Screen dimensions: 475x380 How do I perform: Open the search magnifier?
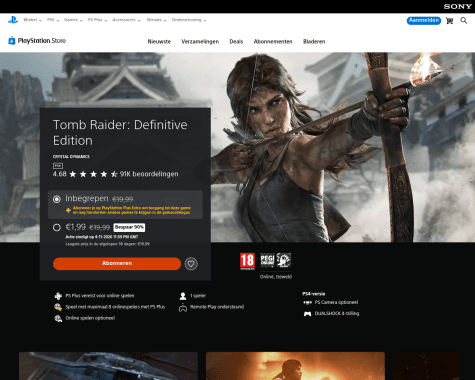coord(464,21)
